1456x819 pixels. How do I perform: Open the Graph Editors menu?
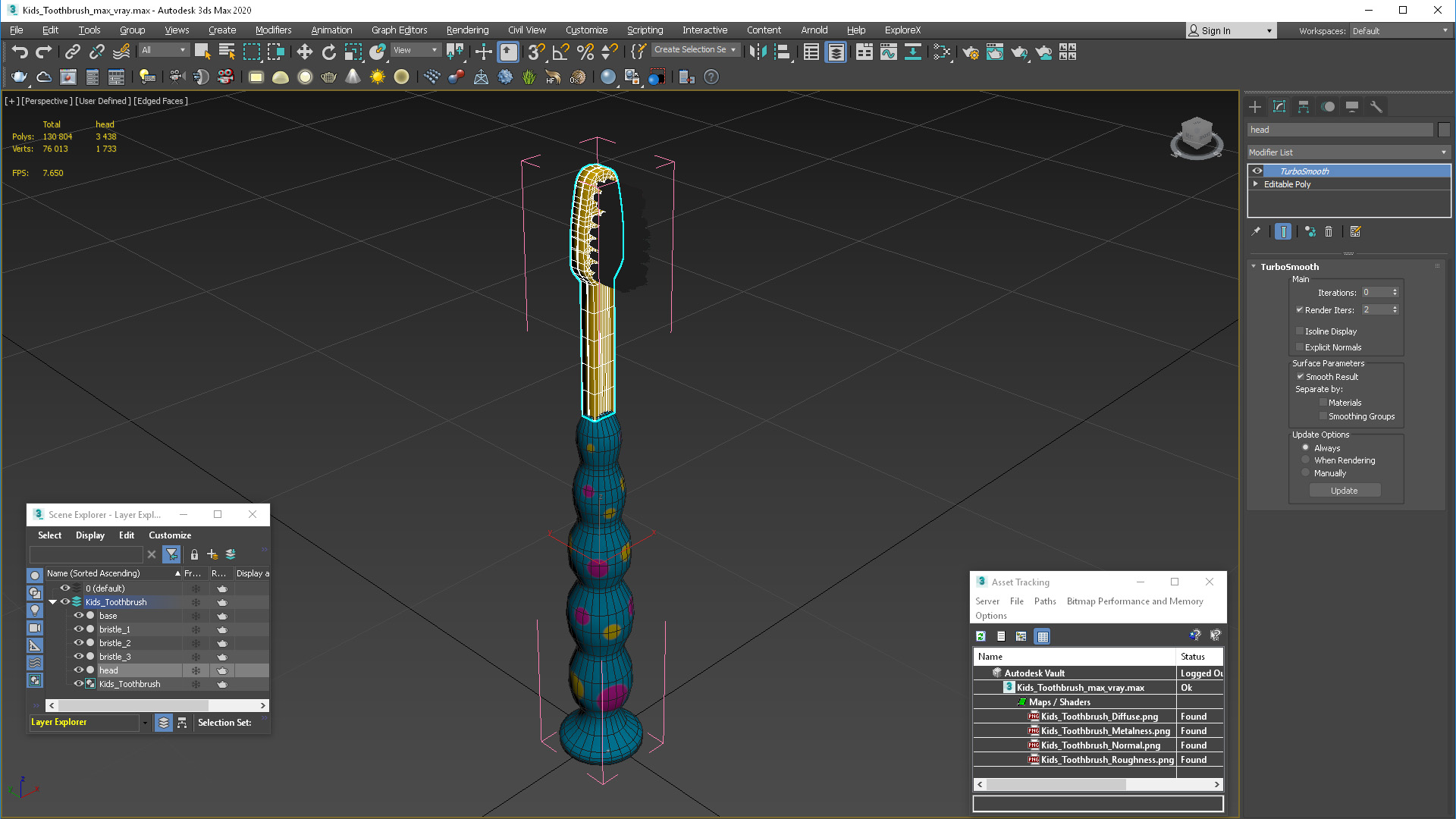(399, 30)
